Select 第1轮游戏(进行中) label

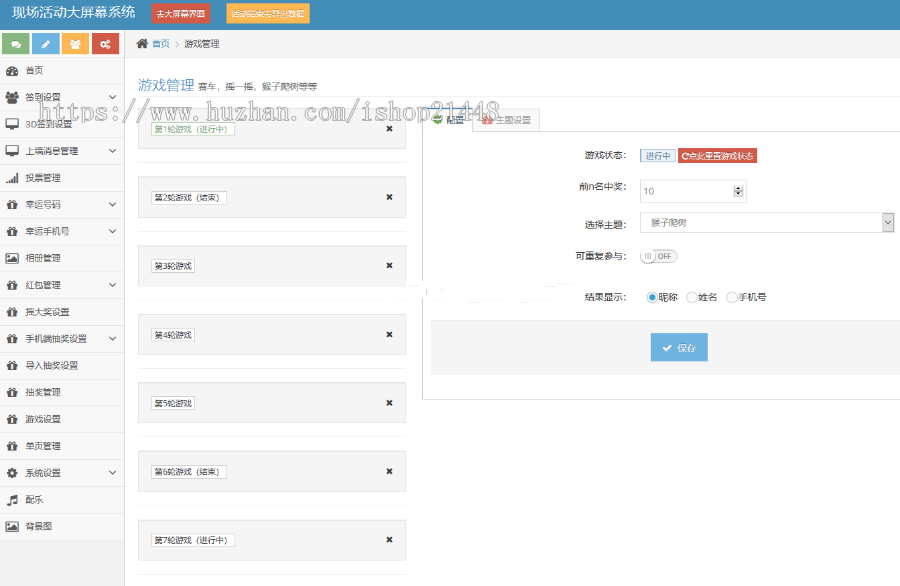[192, 129]
